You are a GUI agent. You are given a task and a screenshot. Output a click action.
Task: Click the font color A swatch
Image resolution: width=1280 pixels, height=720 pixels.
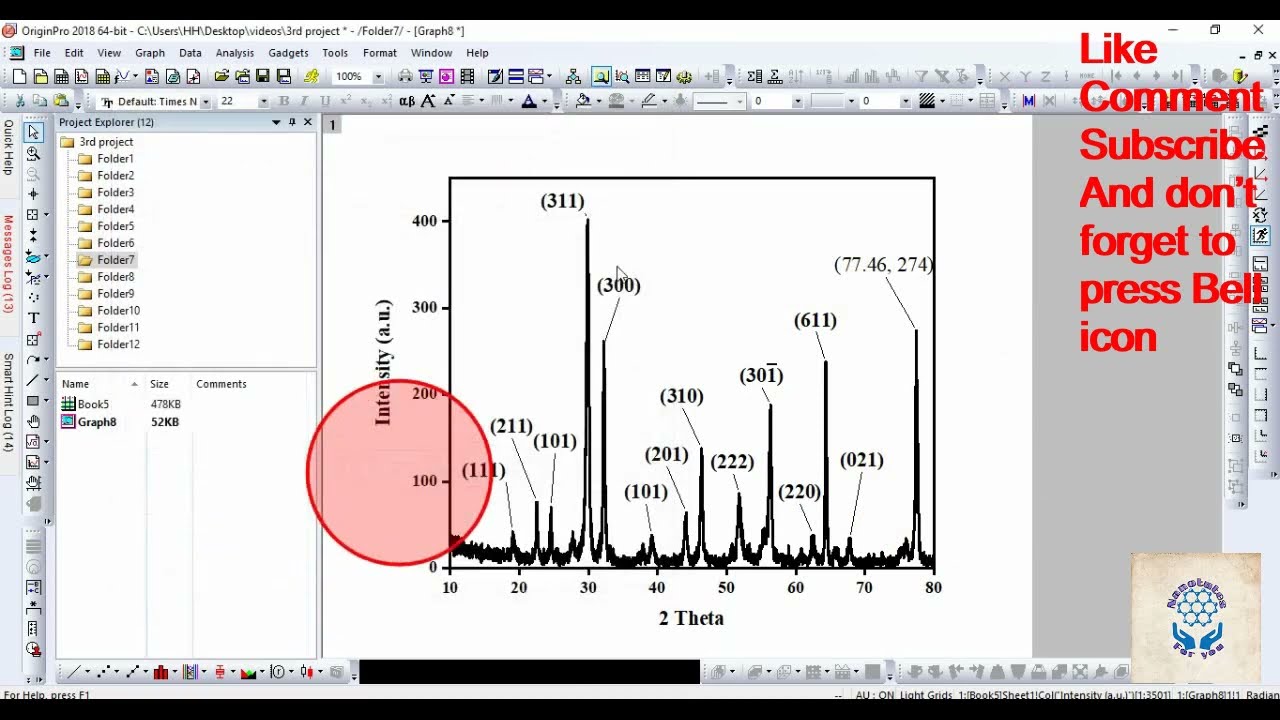[x=529, y=101]
